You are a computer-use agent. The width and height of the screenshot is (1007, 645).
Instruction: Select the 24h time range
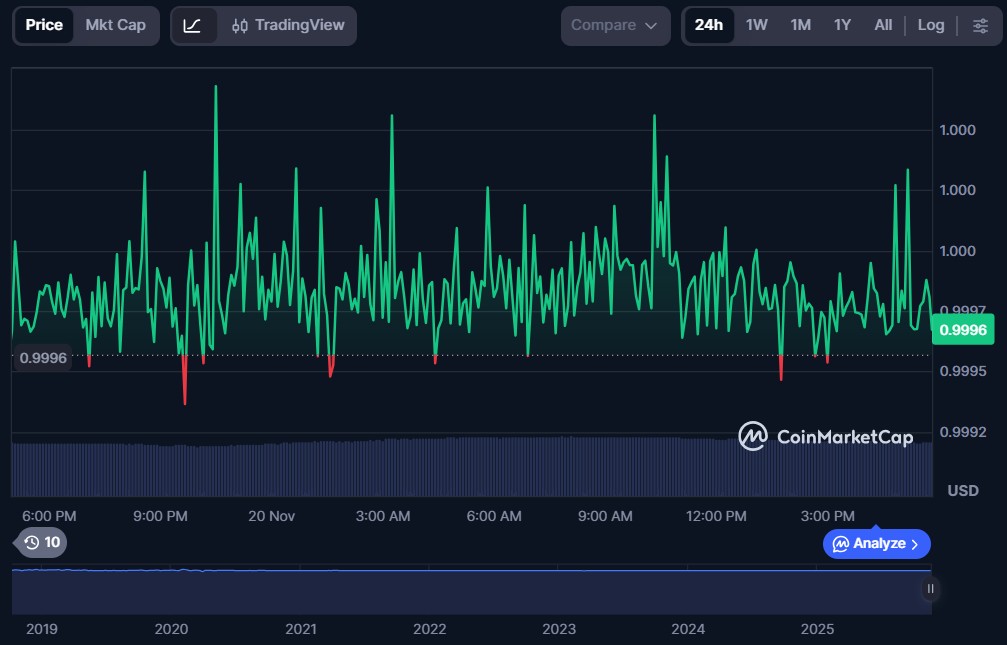(x=708, y=26)
